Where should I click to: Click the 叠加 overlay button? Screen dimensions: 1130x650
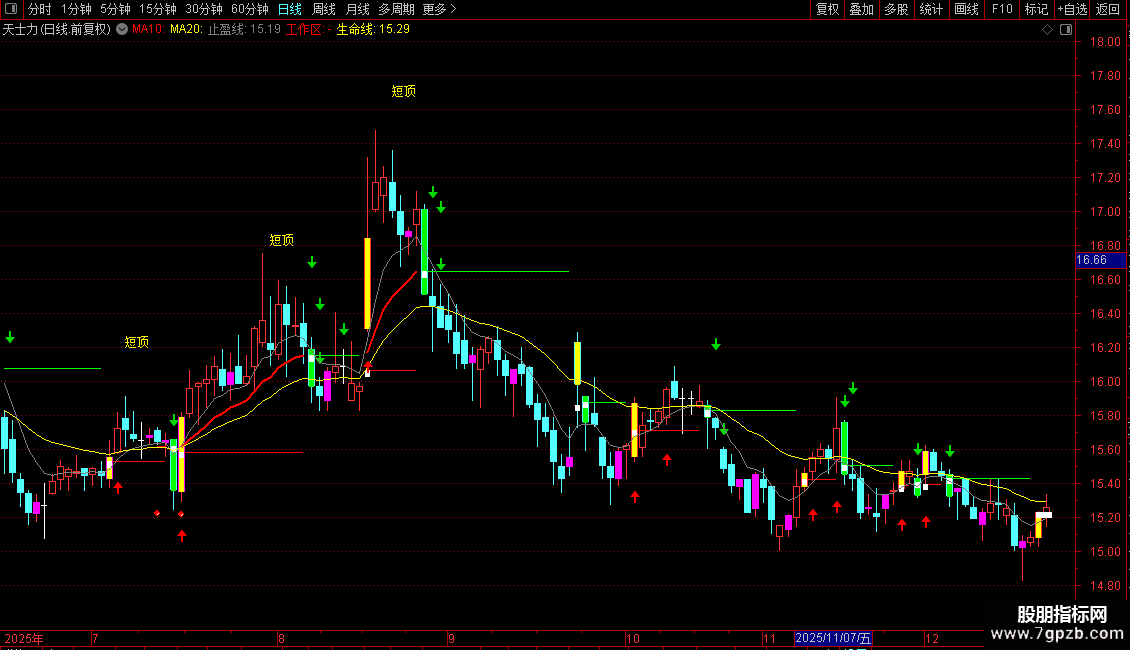pos(861,9)
